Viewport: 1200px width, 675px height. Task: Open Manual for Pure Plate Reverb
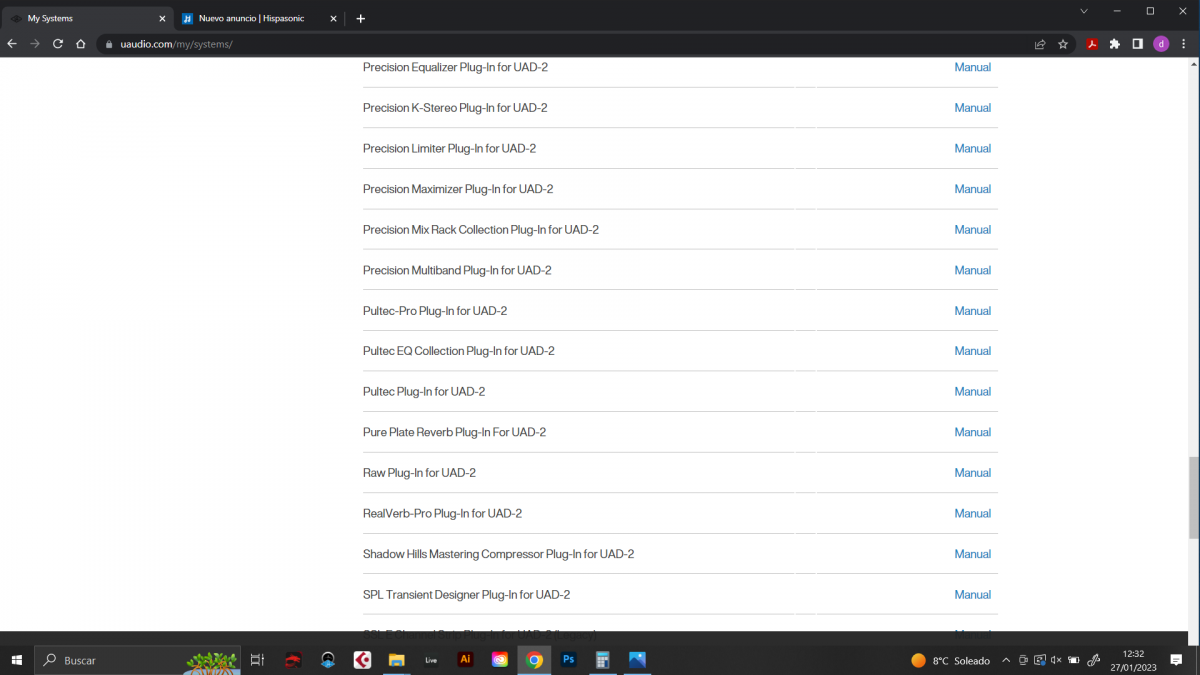(x=972, y=432)
